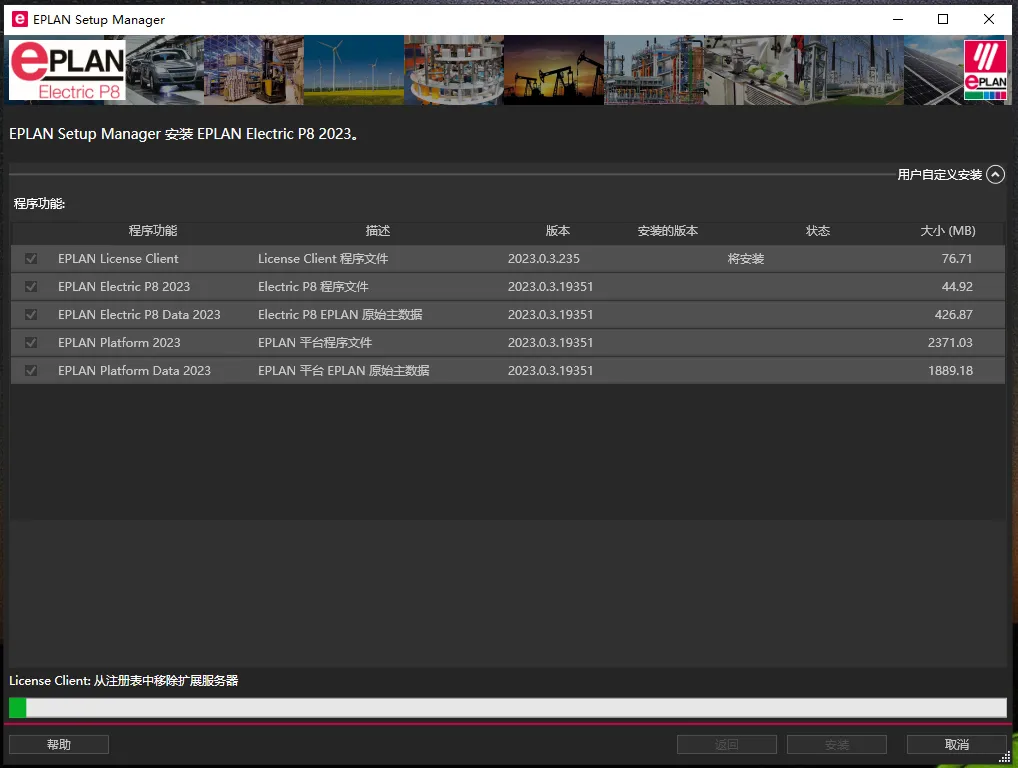Click the 大小 (MB) column header
This screenshot has height=768, width=1018.
pyautogui.click(x=948, y=230)
